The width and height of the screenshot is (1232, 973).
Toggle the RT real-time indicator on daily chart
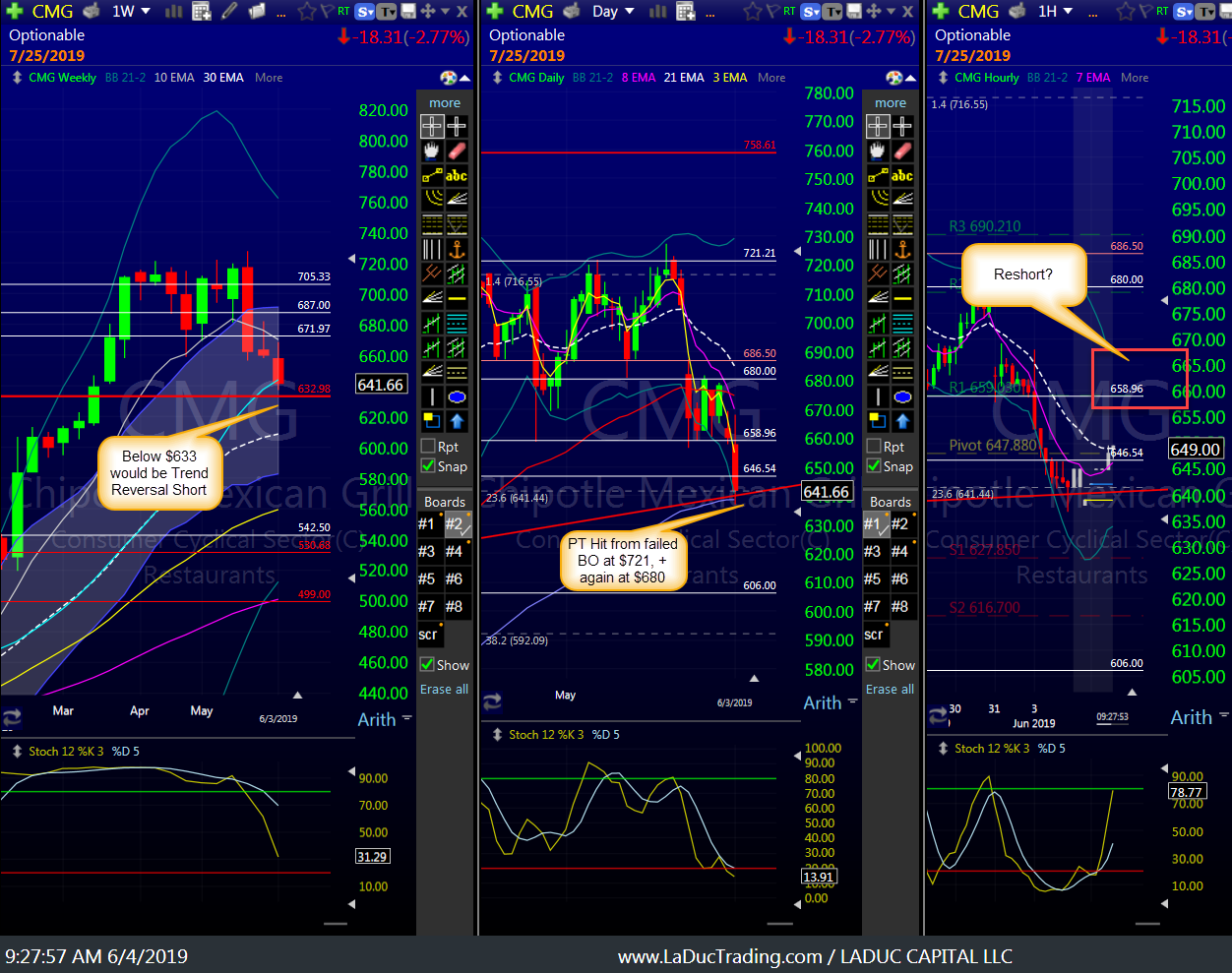(789, 12)
